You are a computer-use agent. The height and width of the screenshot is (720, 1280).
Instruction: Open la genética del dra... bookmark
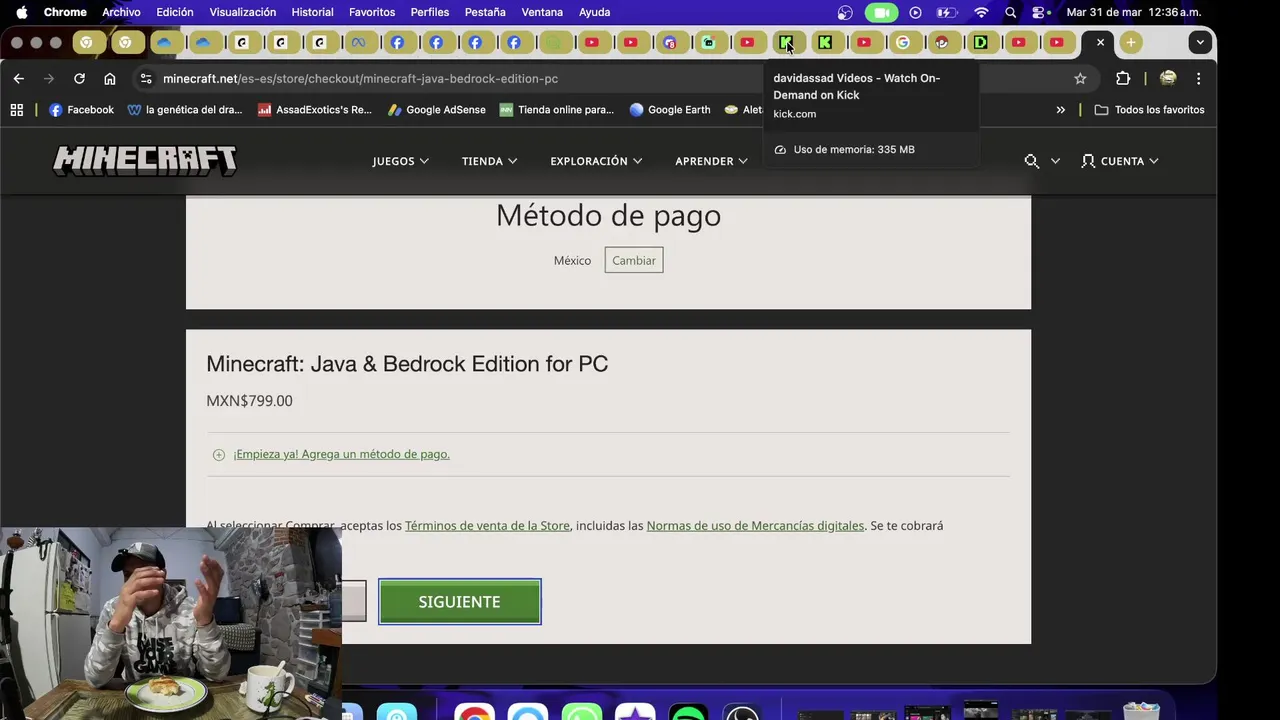tap(185, 110)
